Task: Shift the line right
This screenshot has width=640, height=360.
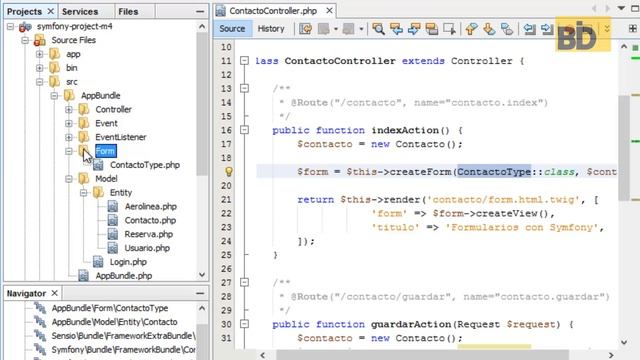Action: tap(547, 29)
